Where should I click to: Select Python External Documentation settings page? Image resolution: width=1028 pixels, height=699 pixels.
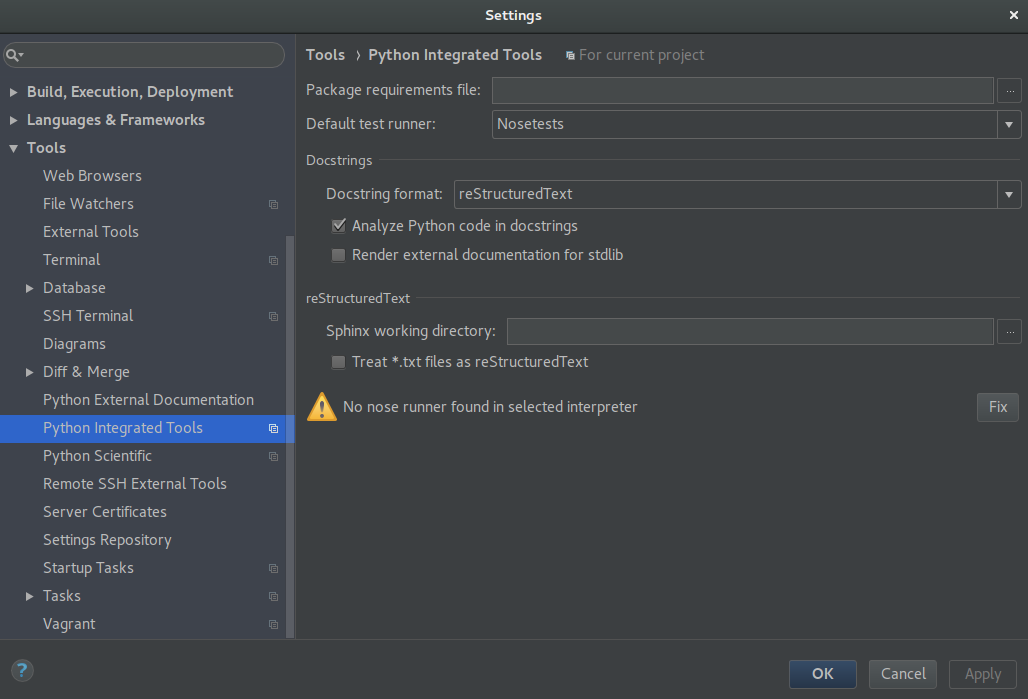click(148, 400)
